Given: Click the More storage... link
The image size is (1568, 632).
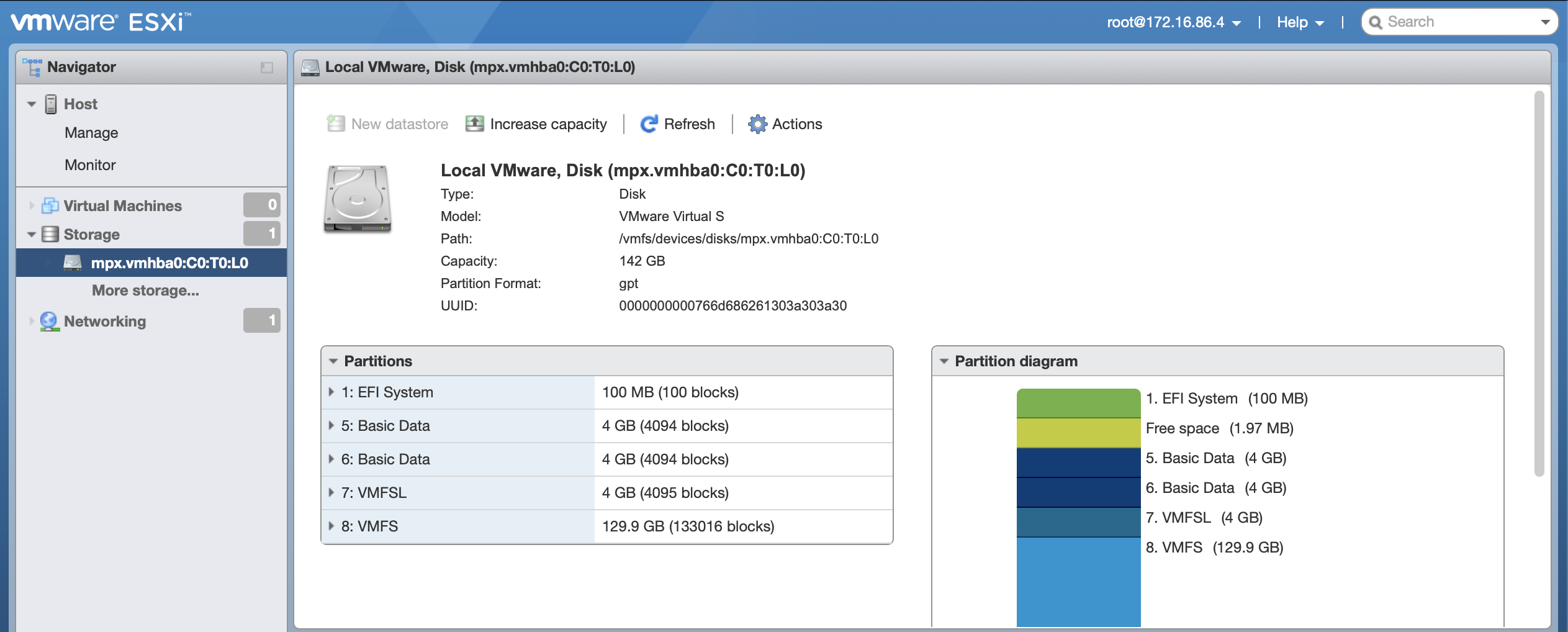Looking at the screenshot, I should pyautogui.click(x=145, y=291).
